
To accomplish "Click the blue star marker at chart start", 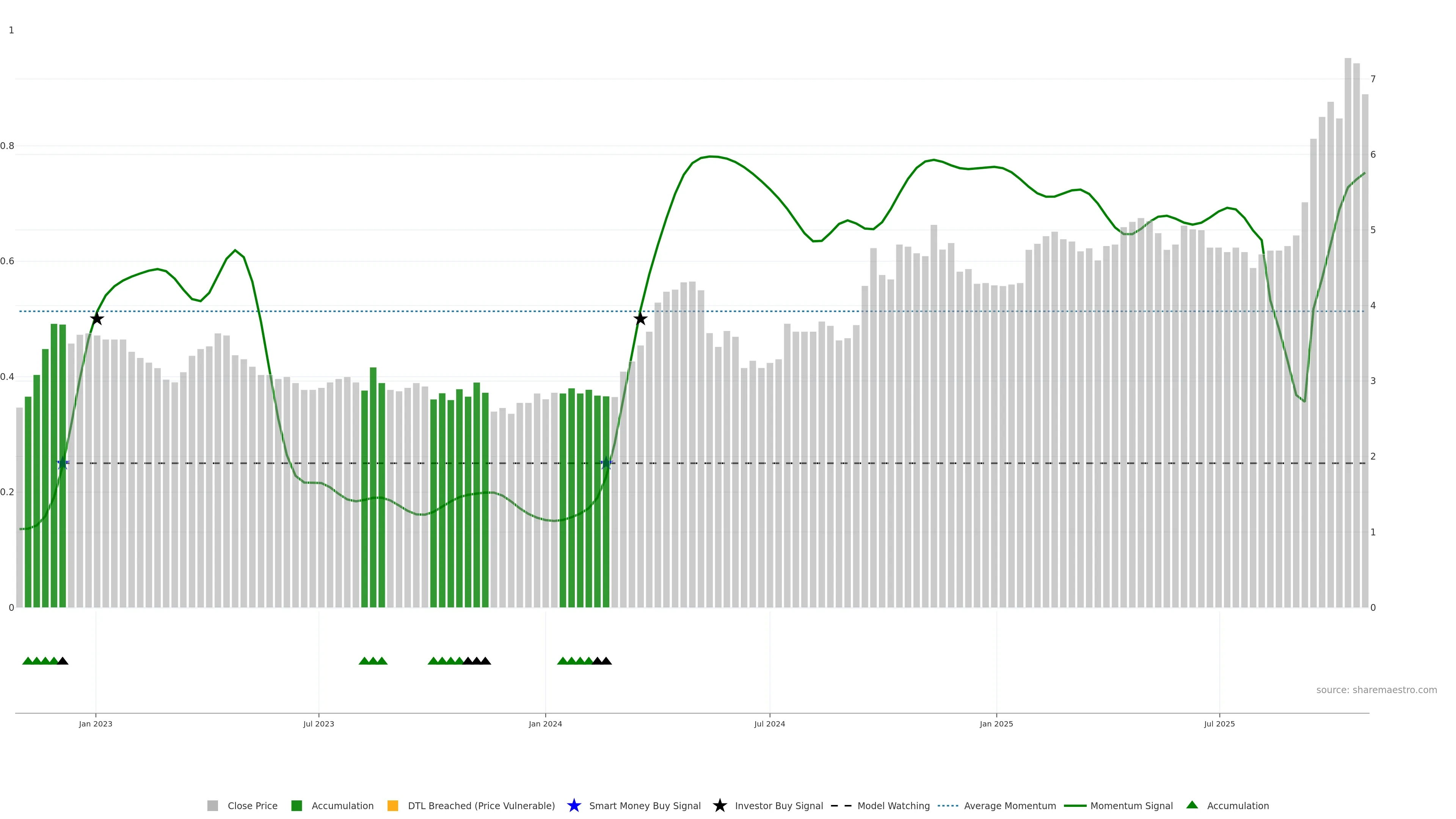I will [x=63, y=463].
